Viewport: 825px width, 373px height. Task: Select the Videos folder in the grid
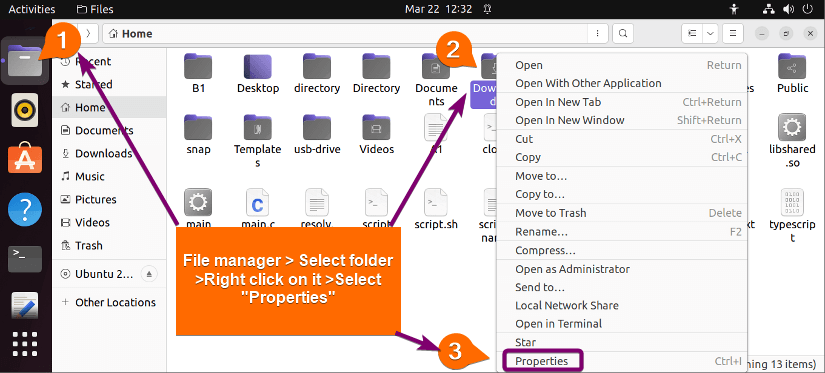point(376,135)
